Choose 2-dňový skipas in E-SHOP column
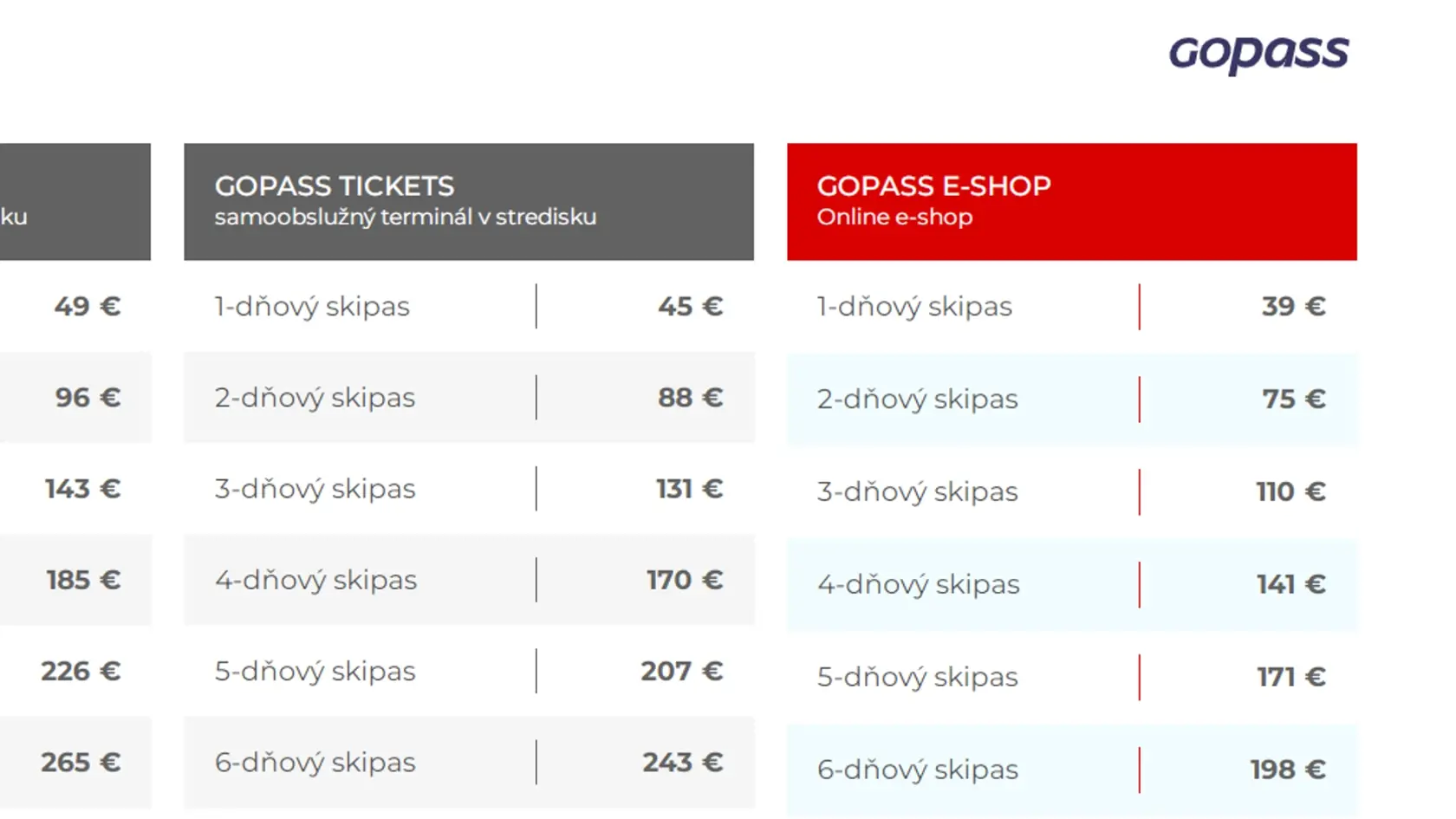Viewport: 1456px width, 819px height. [x=917, y=400]
